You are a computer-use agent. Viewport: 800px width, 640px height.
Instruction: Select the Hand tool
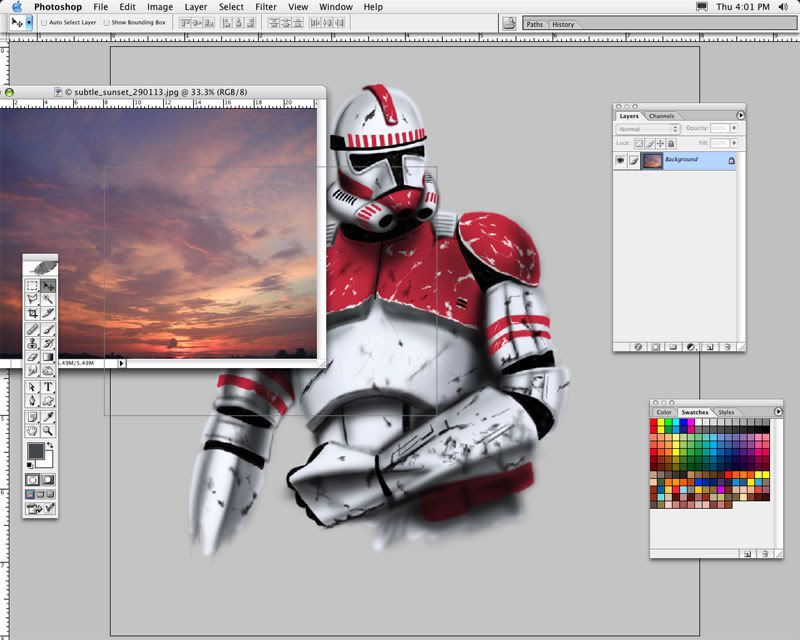coord(32,431)
